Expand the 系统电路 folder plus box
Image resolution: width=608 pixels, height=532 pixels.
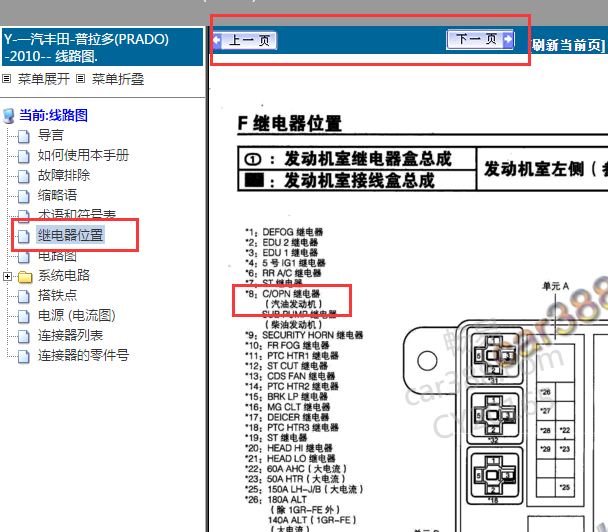(7, 276)
